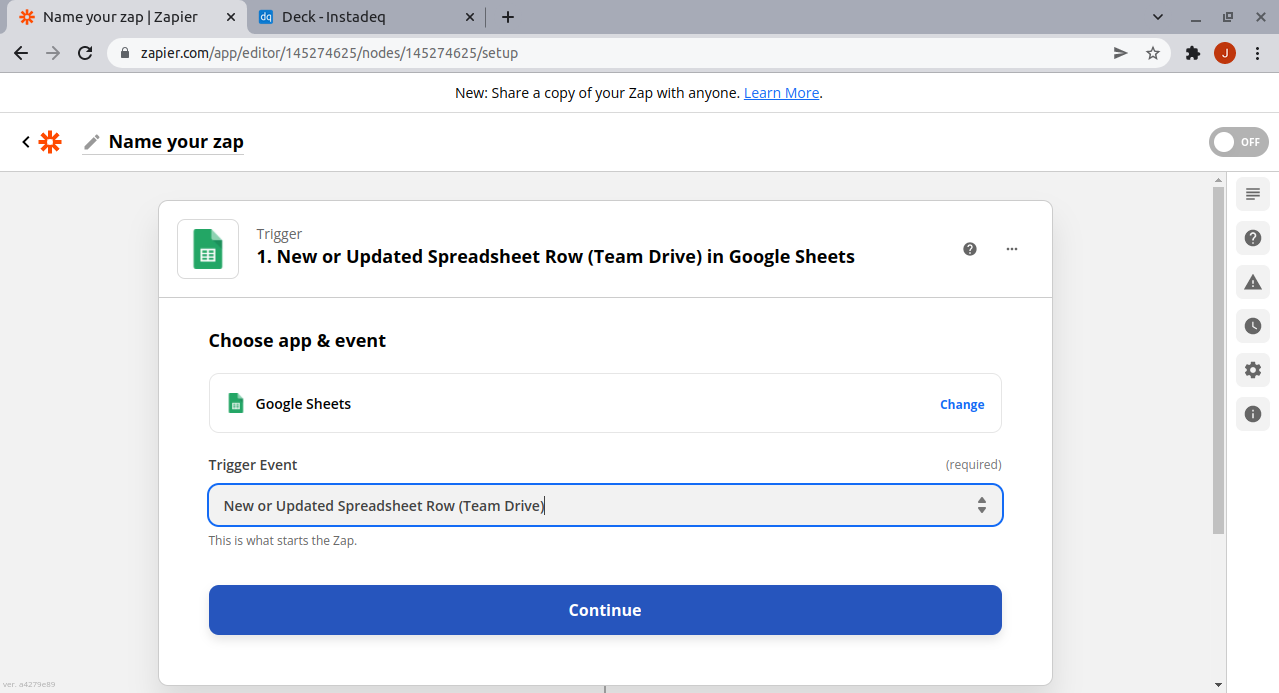Click the 'Choose app & event' heading
Image resolution: width=1279 pixels, height=693 pixels.
297,341
